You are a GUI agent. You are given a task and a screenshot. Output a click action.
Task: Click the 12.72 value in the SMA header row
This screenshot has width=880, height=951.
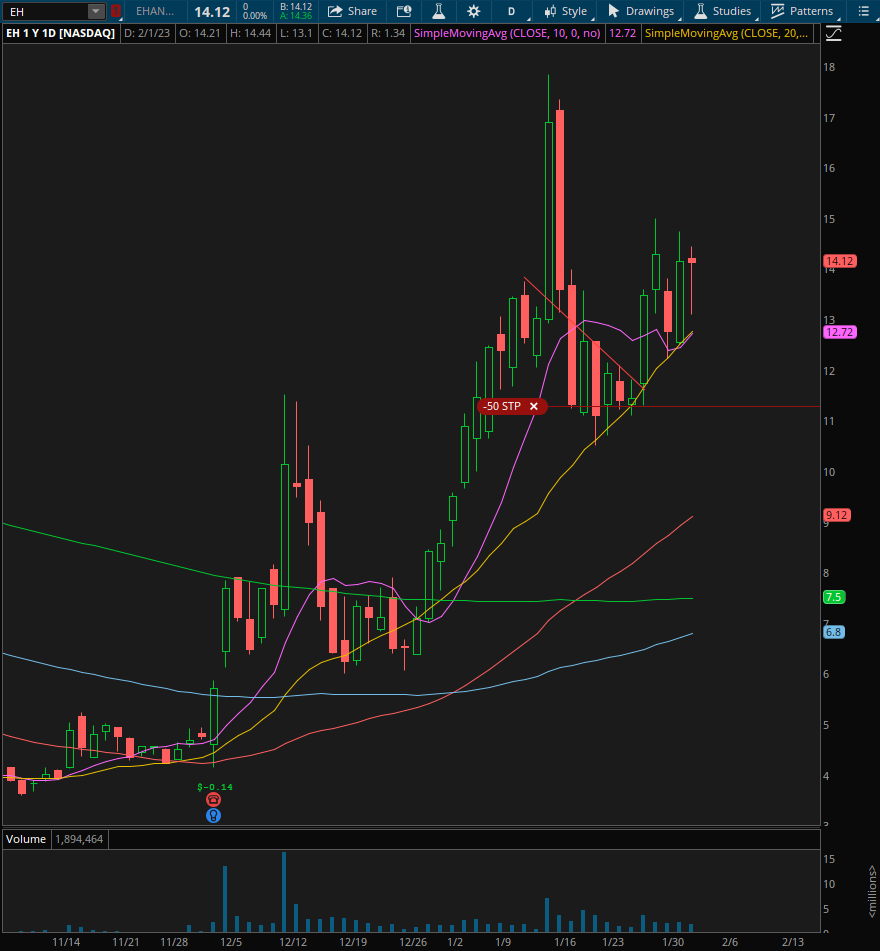click(622, 33)
